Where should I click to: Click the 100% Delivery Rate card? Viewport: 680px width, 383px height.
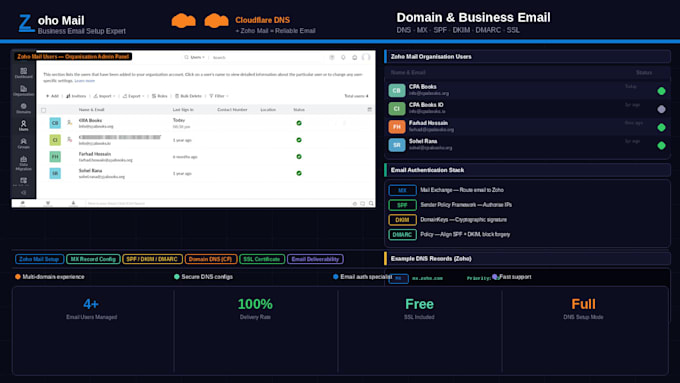coord(255,330)
